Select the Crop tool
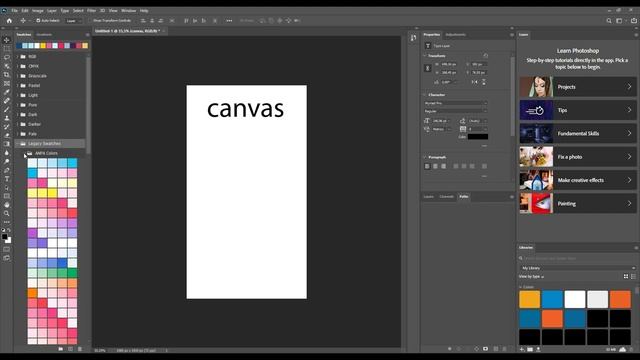The height and width of the screenshot is (360, 640). coord(7,75)
